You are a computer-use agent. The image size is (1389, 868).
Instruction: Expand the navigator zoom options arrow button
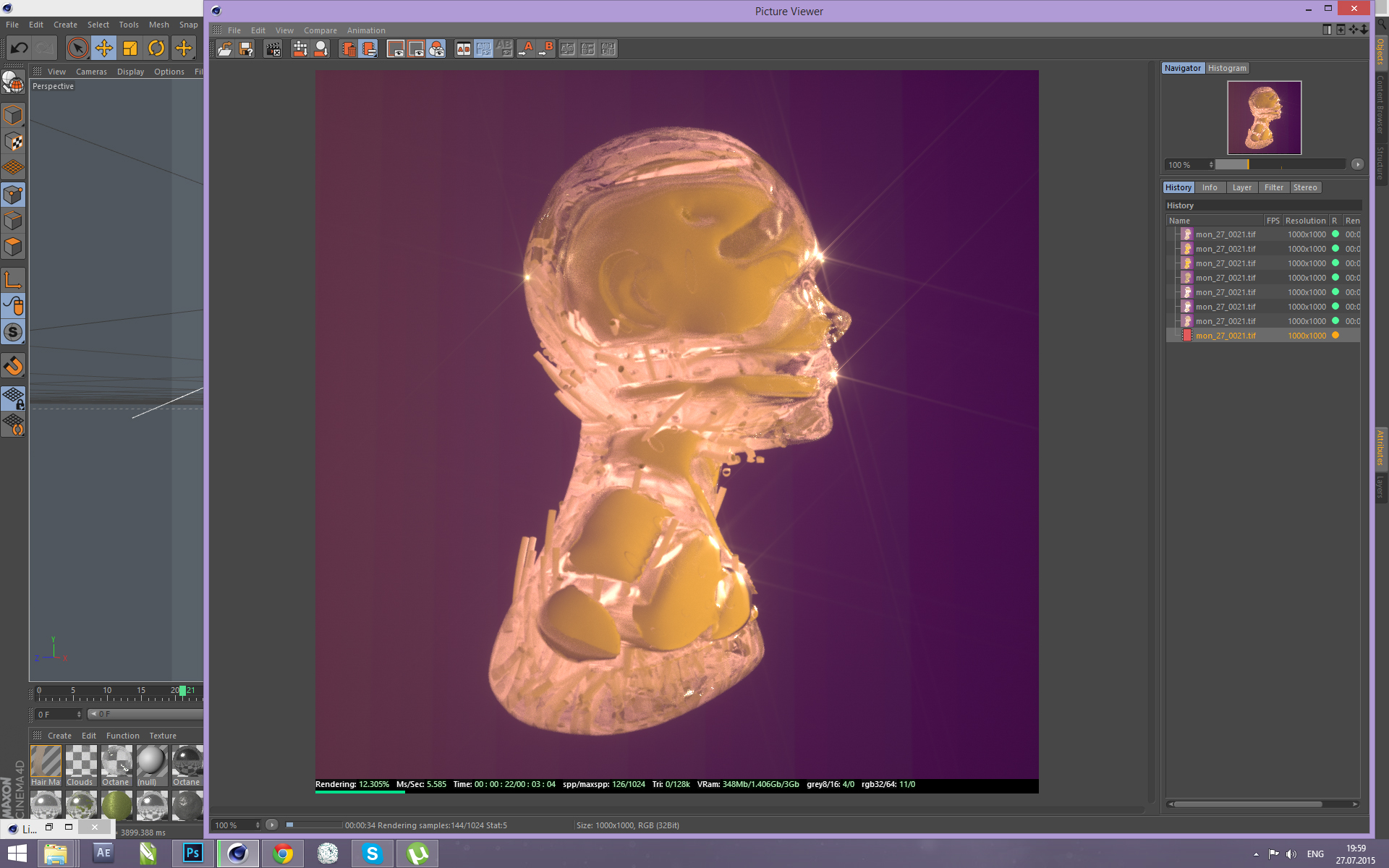coord(1357,165)
